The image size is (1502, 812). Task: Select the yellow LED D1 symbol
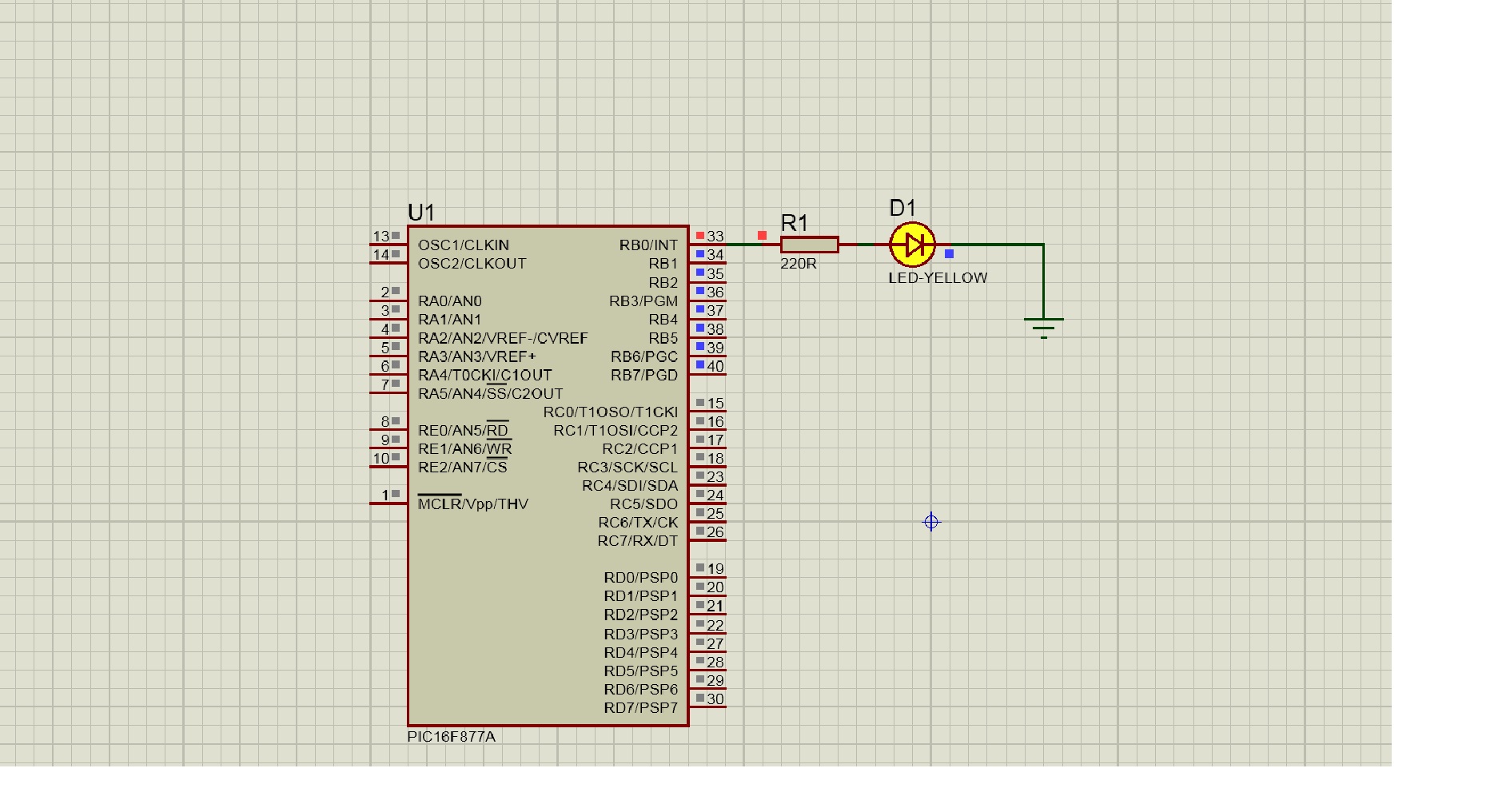click(912, 245)
